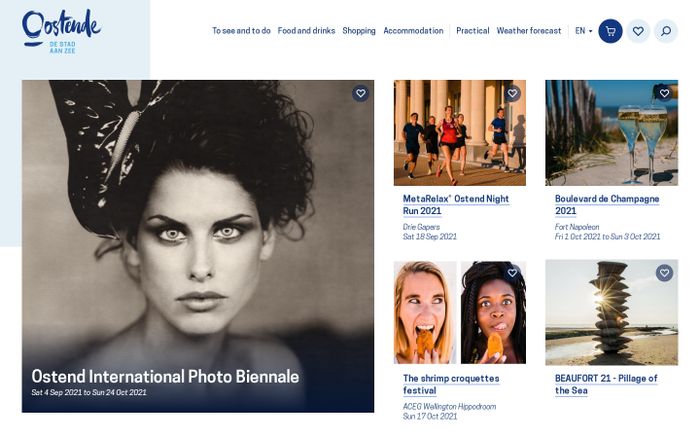The height and width of the screenshot is (438, 700).
Task: Open the favorites heart in the header
Action: [x=638, y=31]
